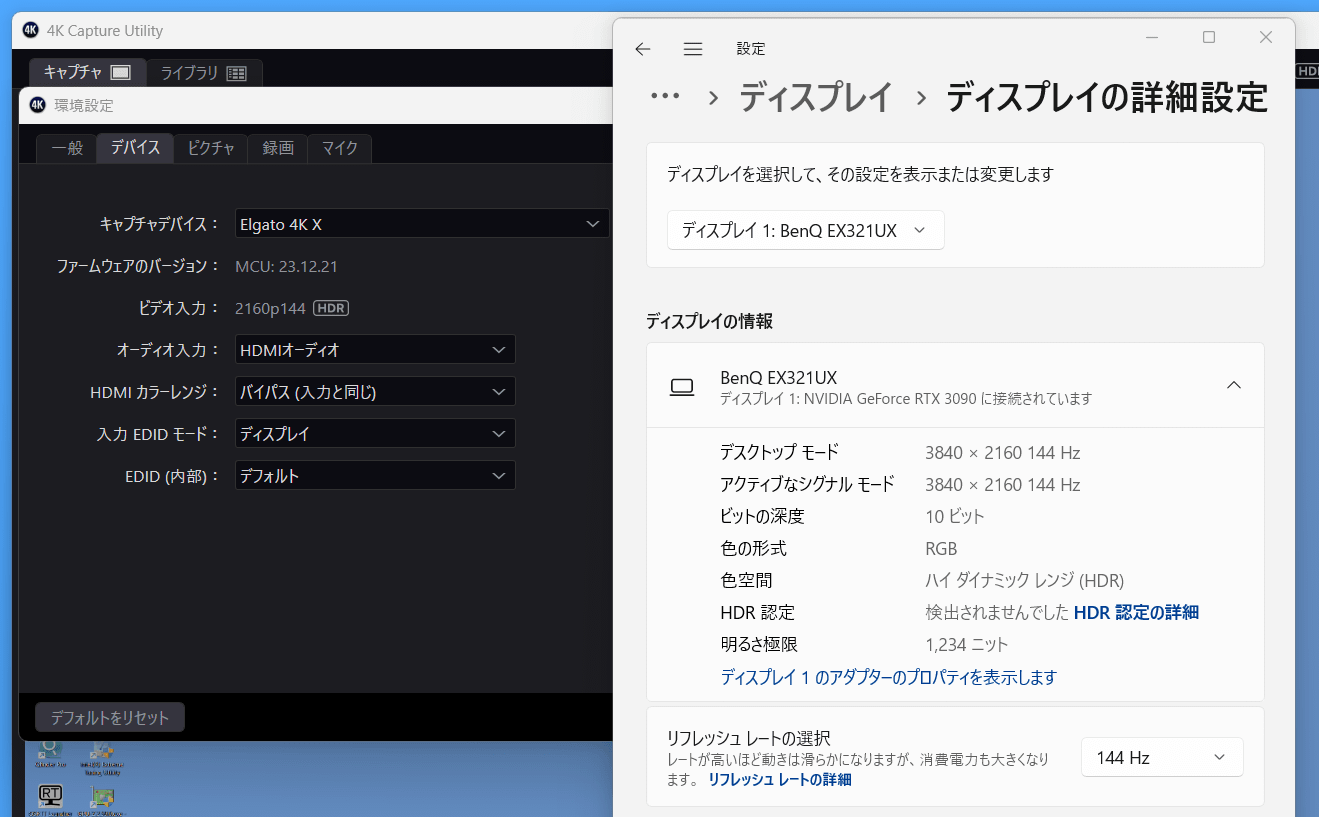Click the 検出されませんでした HDR status text
1319x817 pixels.
point(996,612)
